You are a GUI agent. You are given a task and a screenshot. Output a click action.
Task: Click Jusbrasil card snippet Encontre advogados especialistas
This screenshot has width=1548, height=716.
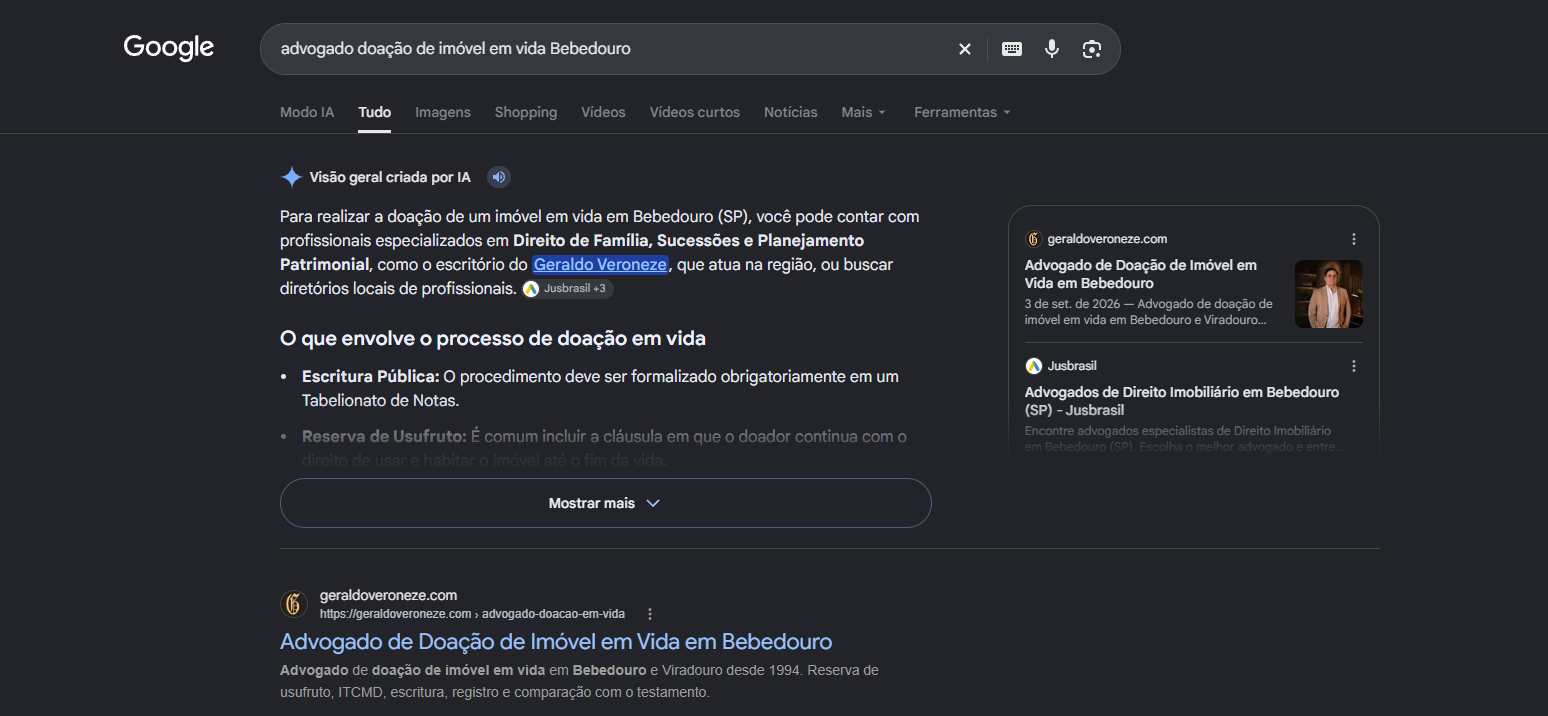click(1185, 439)
